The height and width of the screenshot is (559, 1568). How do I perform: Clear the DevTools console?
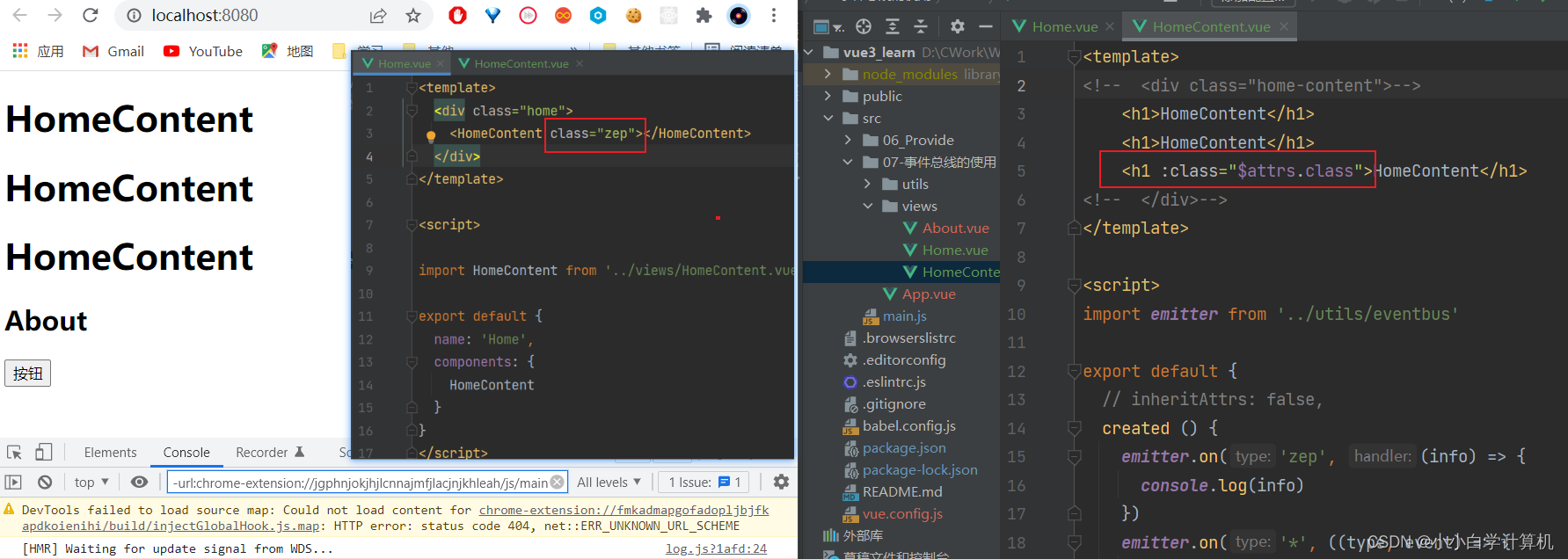point(45,482)
